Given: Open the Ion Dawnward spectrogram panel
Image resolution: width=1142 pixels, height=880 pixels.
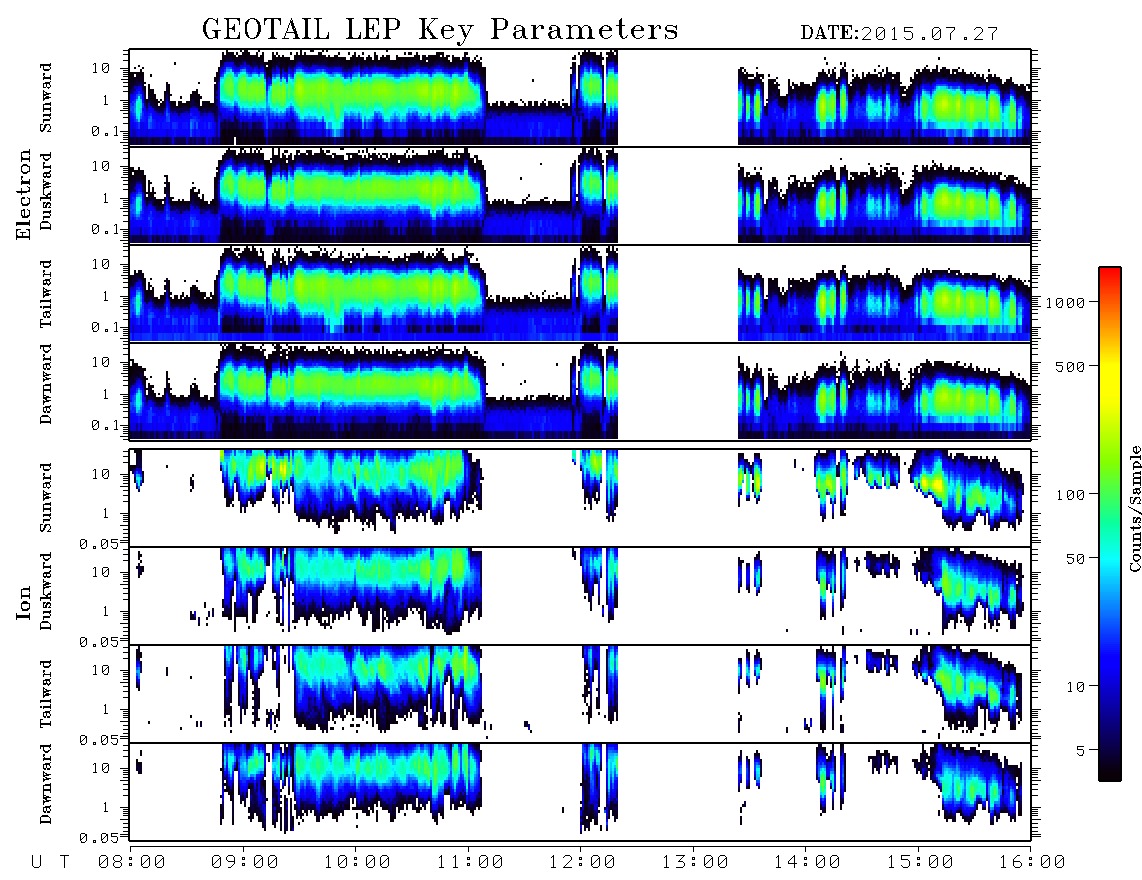Looking at the screenshot, I should click(x=580, y=792).
